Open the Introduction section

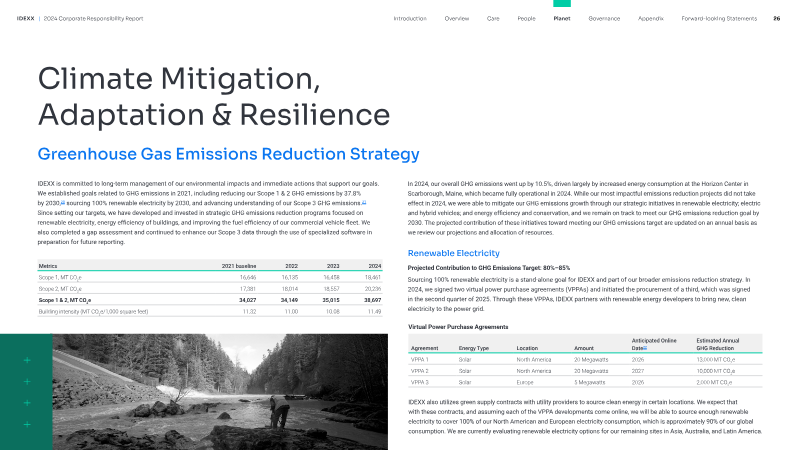(409, 19)
